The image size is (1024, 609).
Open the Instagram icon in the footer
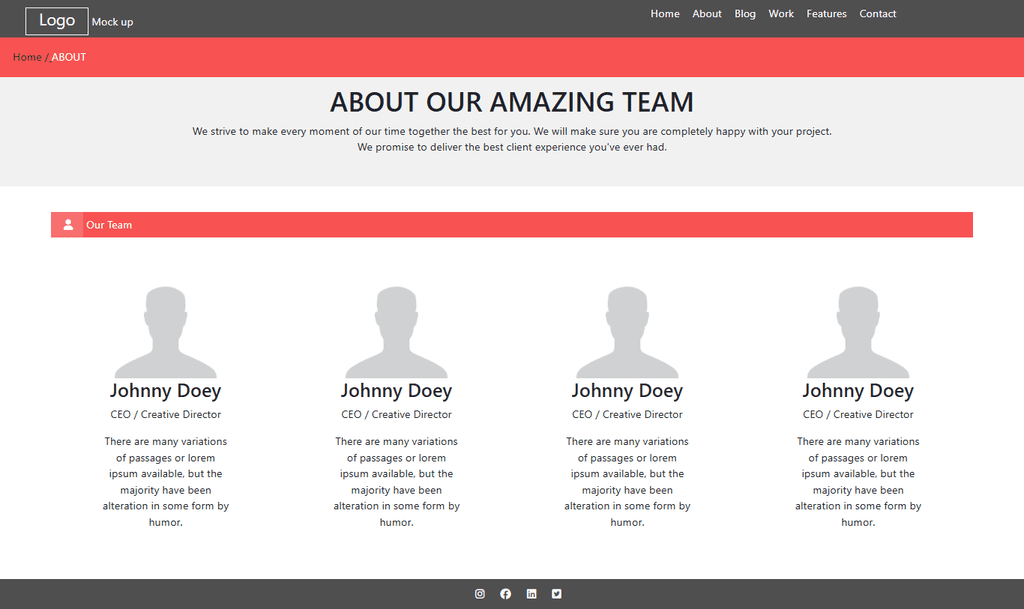[479, 594]
